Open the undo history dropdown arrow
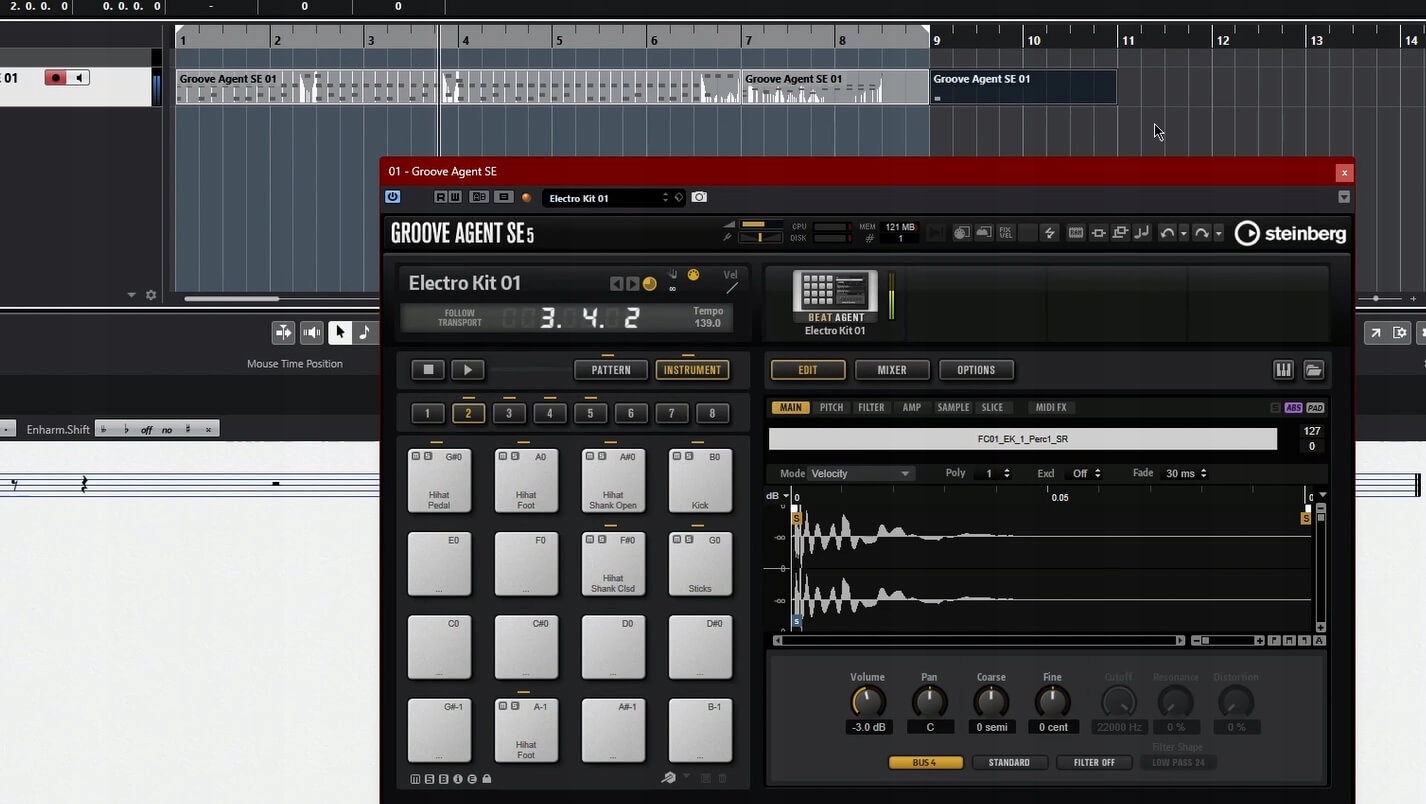Screen dimensions: 1426x804 pyautogui.click(x=1184, y=233)
